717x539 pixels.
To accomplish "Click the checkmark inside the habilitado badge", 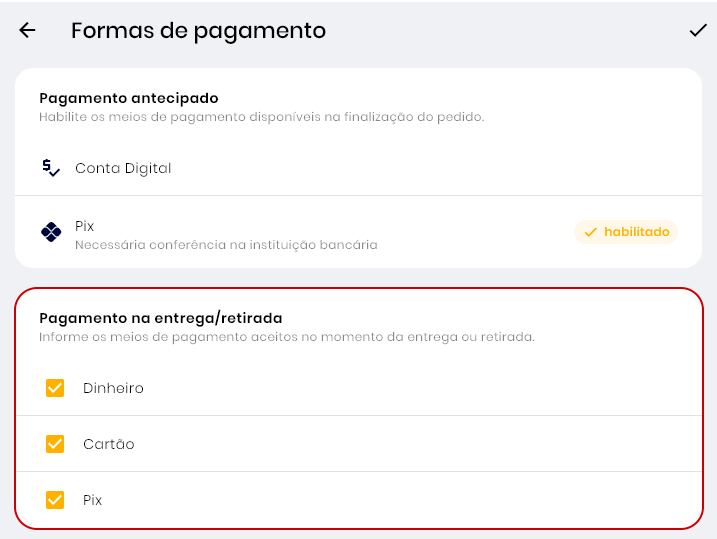I will [x=590, y=232].
